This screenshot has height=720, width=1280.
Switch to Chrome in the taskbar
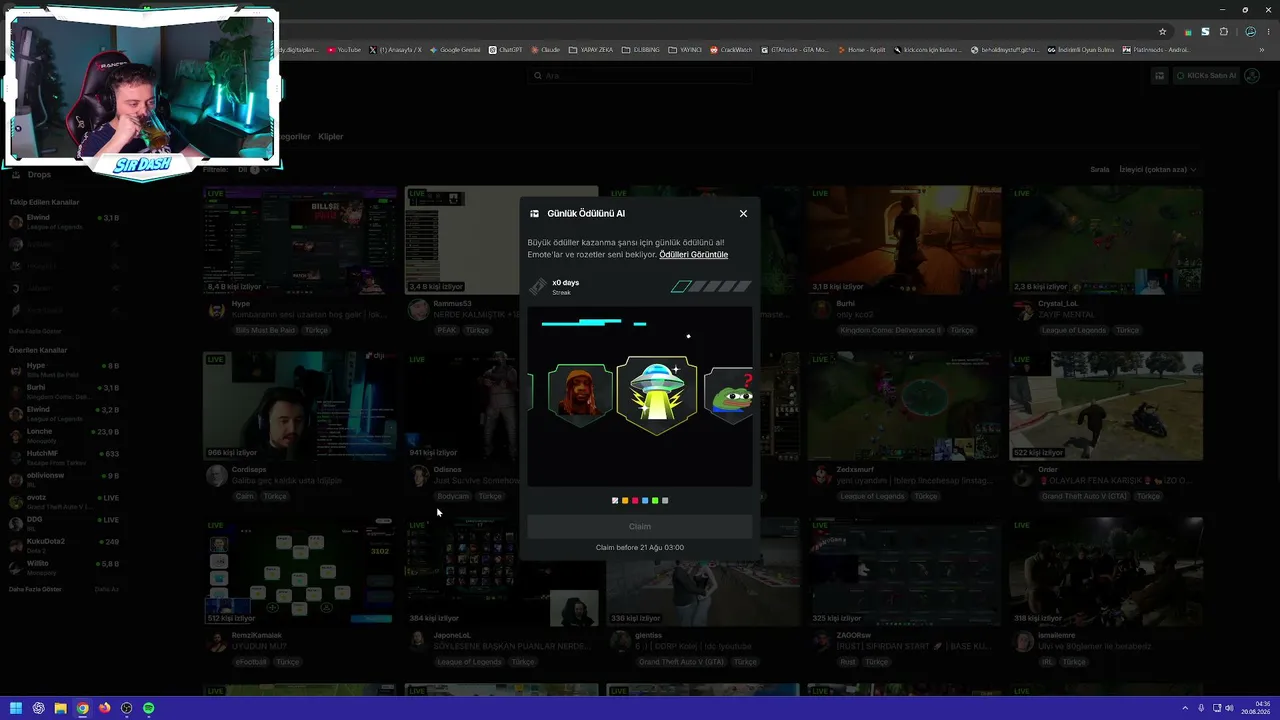coord(82,708)
